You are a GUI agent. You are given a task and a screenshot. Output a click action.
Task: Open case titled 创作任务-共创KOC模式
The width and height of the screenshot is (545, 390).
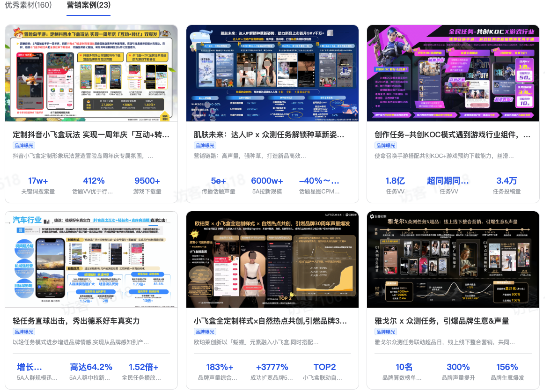453,135
